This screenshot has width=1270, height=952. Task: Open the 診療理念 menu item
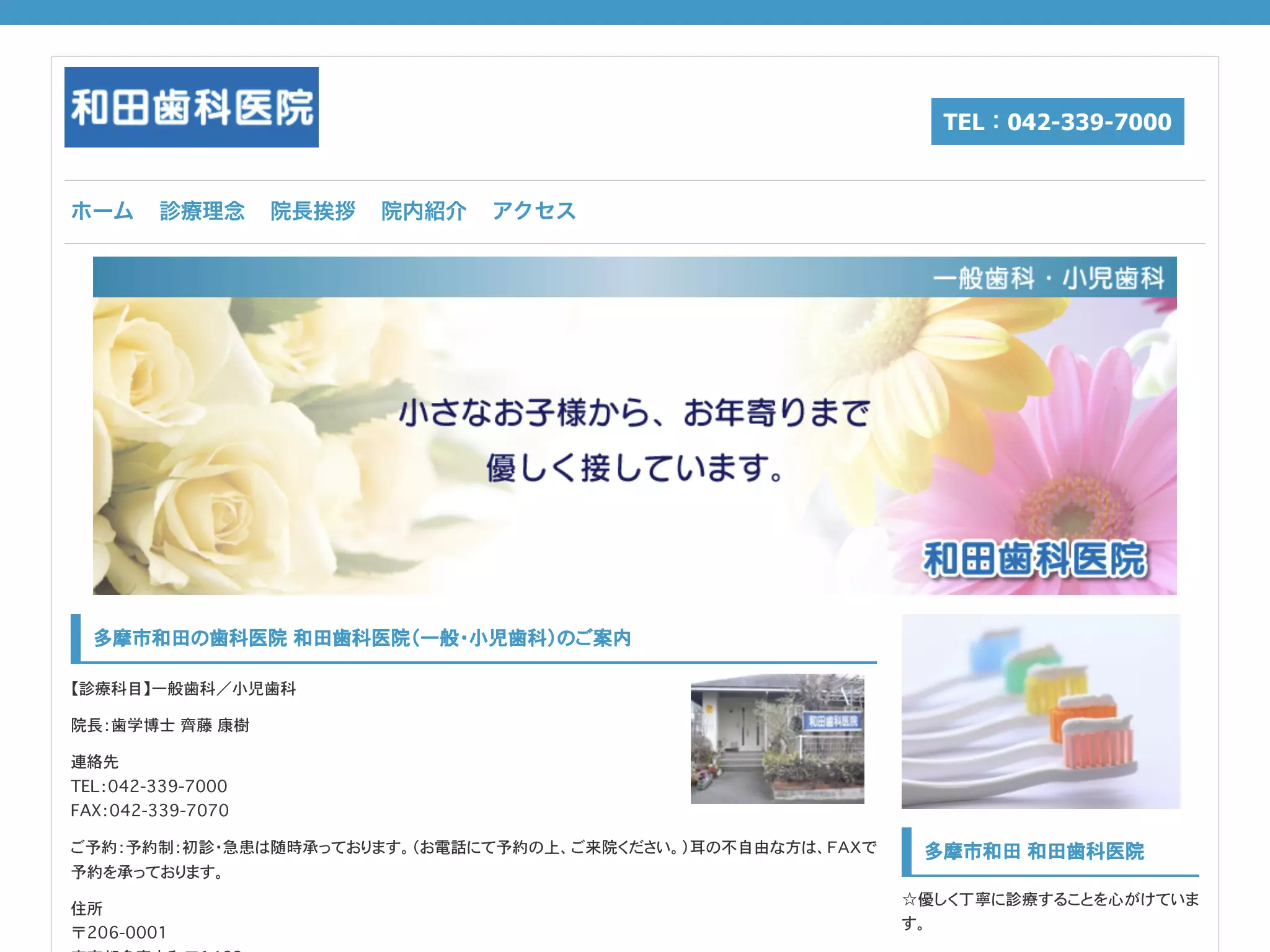(202, 211)
